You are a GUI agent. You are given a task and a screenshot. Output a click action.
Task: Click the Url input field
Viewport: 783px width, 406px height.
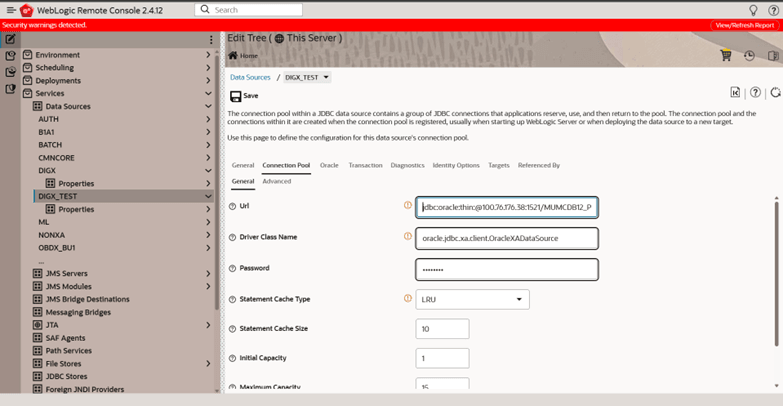[x=507, y=207]
